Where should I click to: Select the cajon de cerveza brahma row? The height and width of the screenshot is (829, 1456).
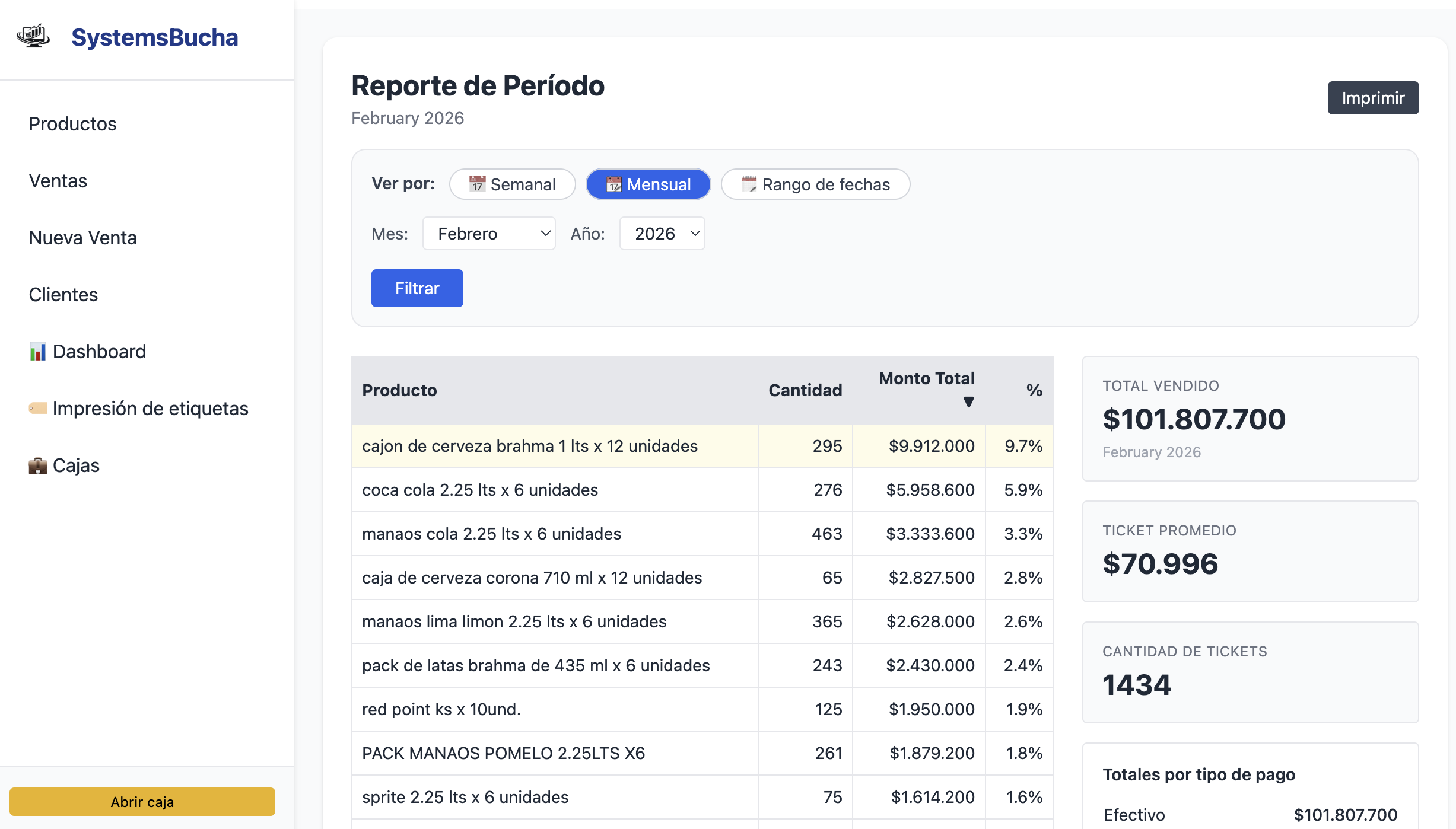(x=702, y=446)
